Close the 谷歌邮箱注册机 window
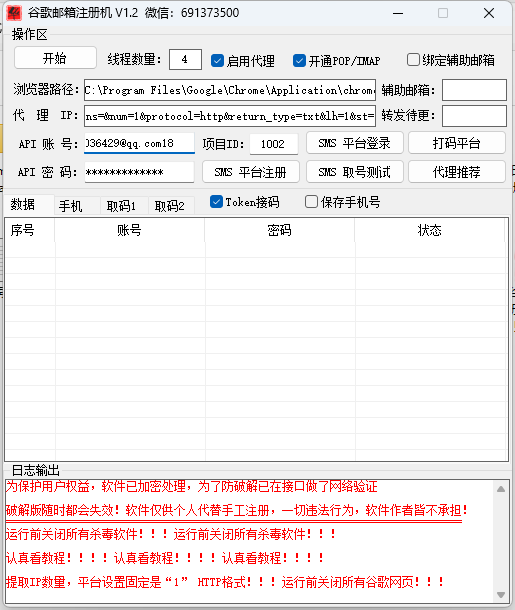This screenshot has width=515, height=610. pos(489,13)
